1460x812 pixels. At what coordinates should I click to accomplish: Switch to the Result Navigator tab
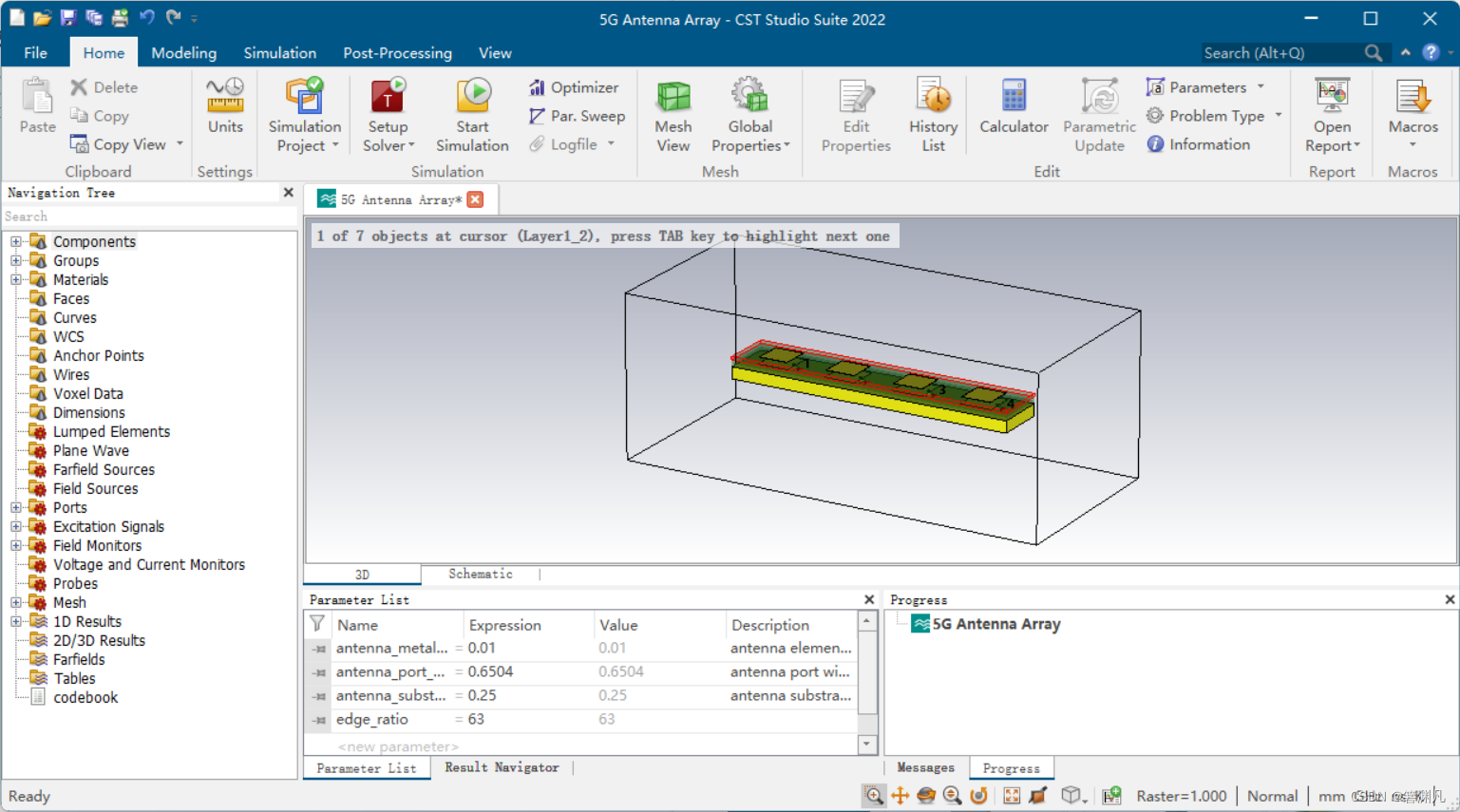(502, 767)
